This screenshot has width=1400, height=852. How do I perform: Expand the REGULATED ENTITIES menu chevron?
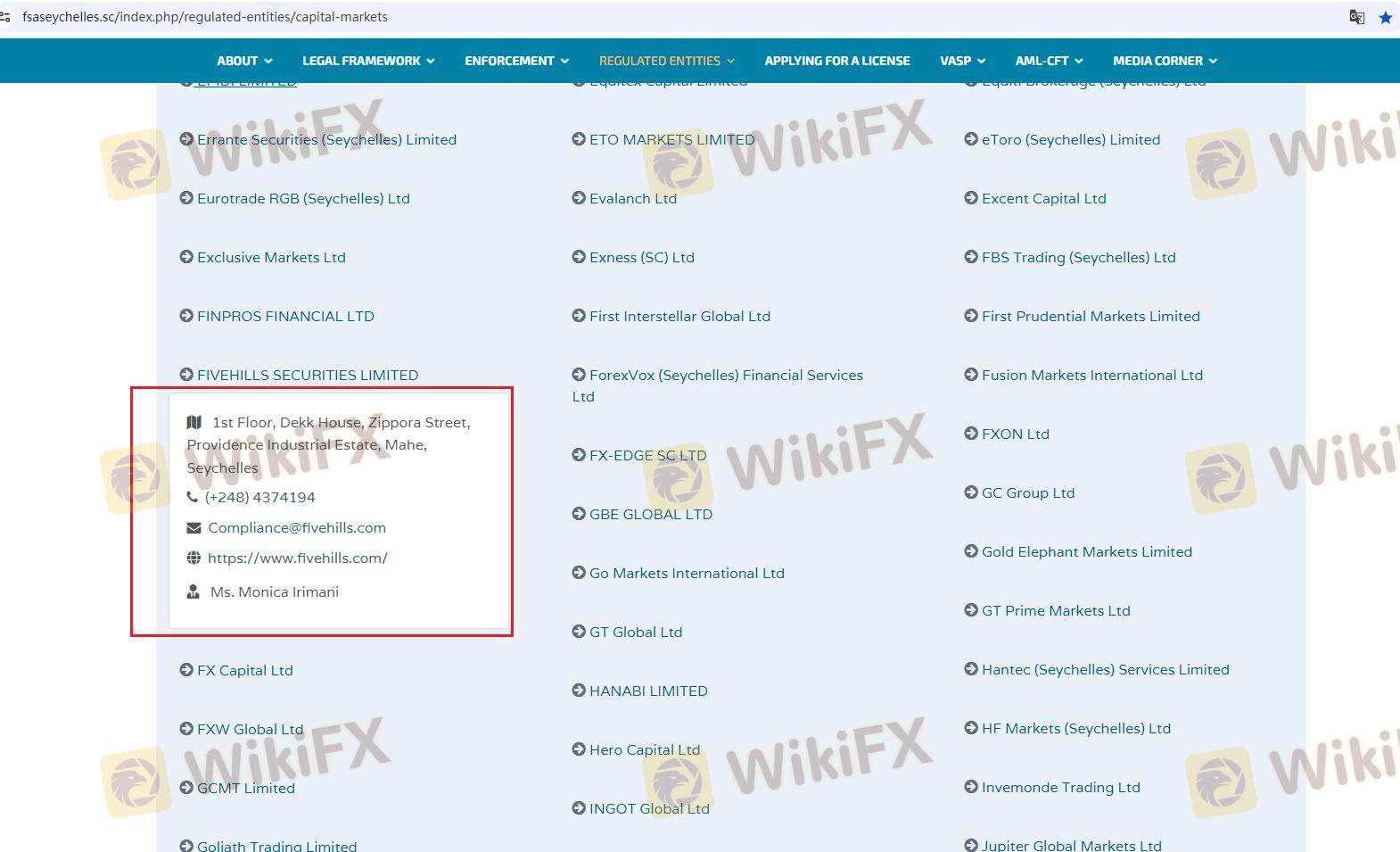(730, 62)
